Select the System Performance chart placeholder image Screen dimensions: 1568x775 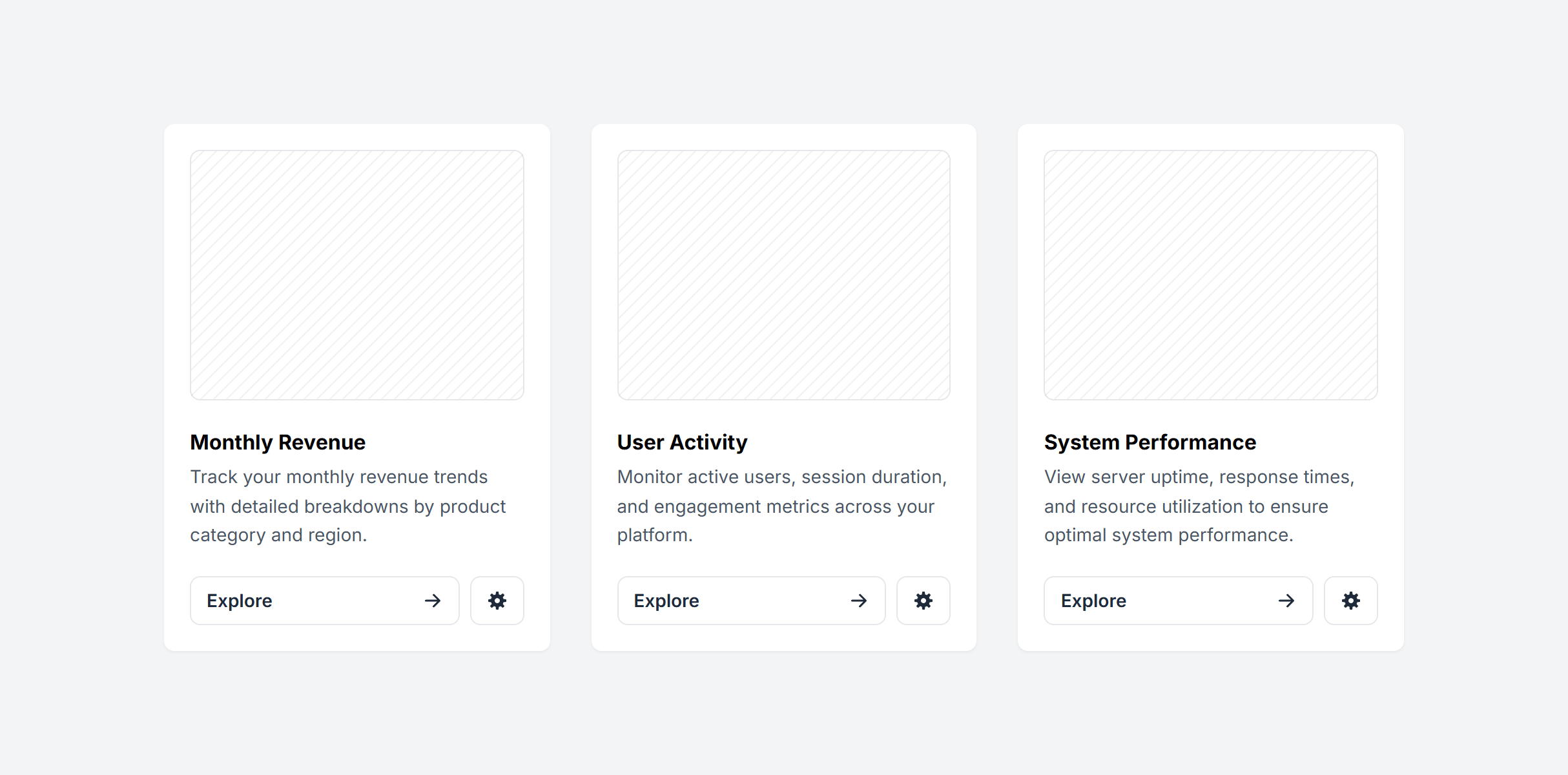[1210, 275]
